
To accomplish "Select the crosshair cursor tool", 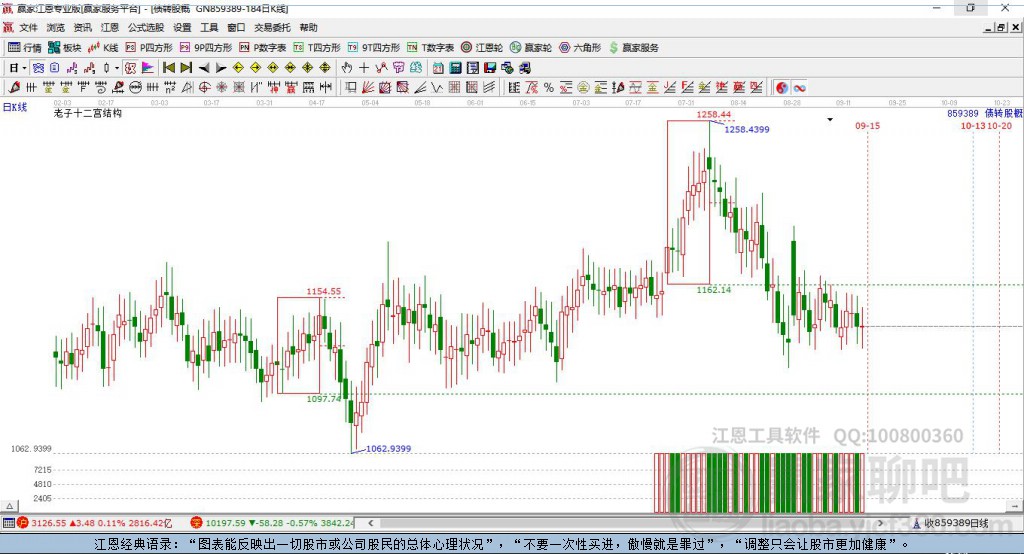I will (x=364, y=67).
